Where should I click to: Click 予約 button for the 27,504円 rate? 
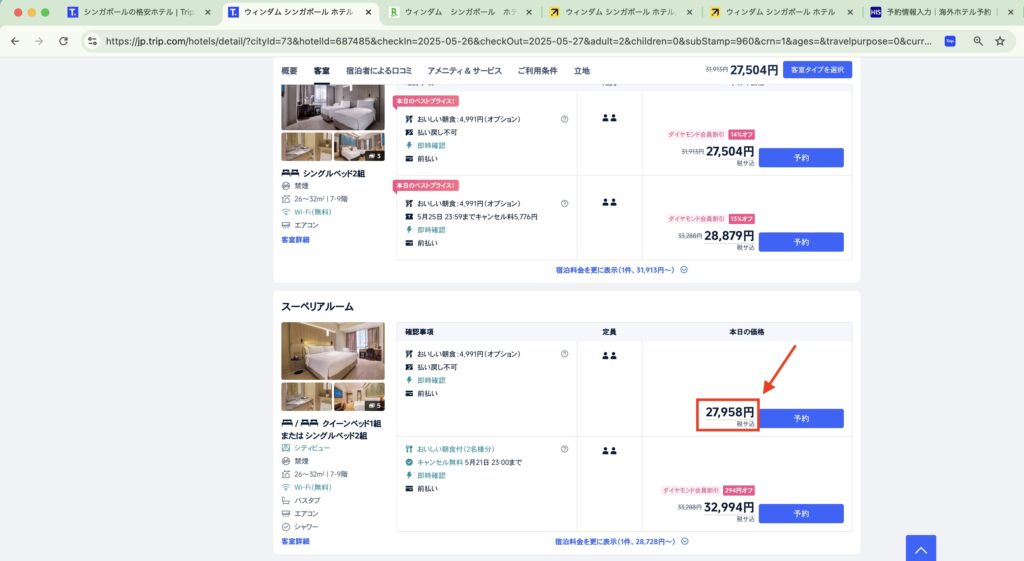801,157
